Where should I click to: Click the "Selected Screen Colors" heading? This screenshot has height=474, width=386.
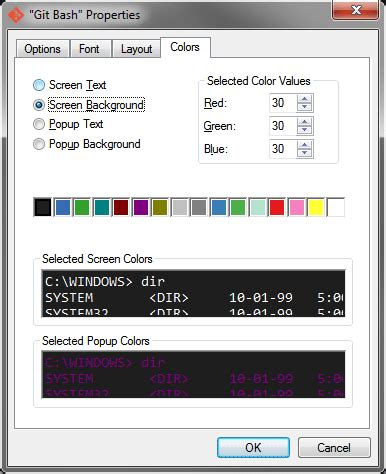[97, 259]
